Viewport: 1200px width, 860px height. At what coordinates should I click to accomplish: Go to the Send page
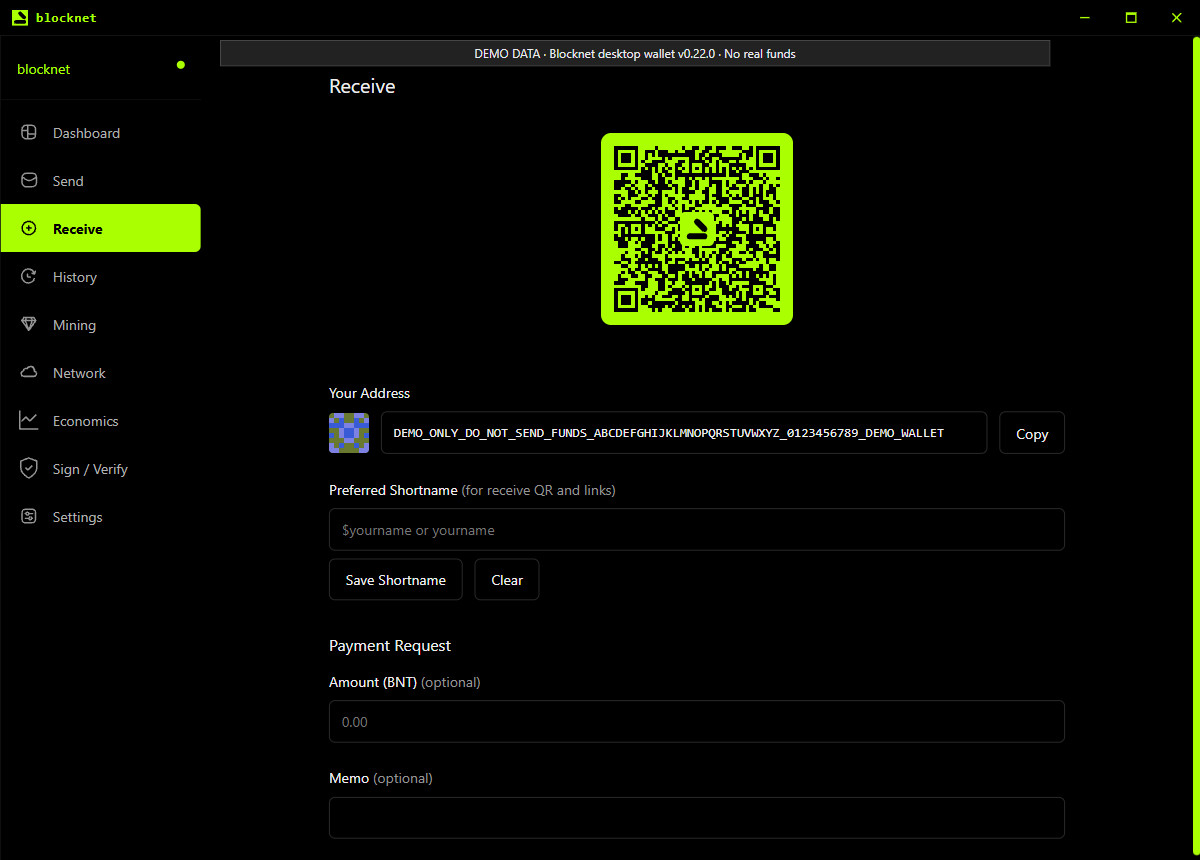click(x=101, y=181)
